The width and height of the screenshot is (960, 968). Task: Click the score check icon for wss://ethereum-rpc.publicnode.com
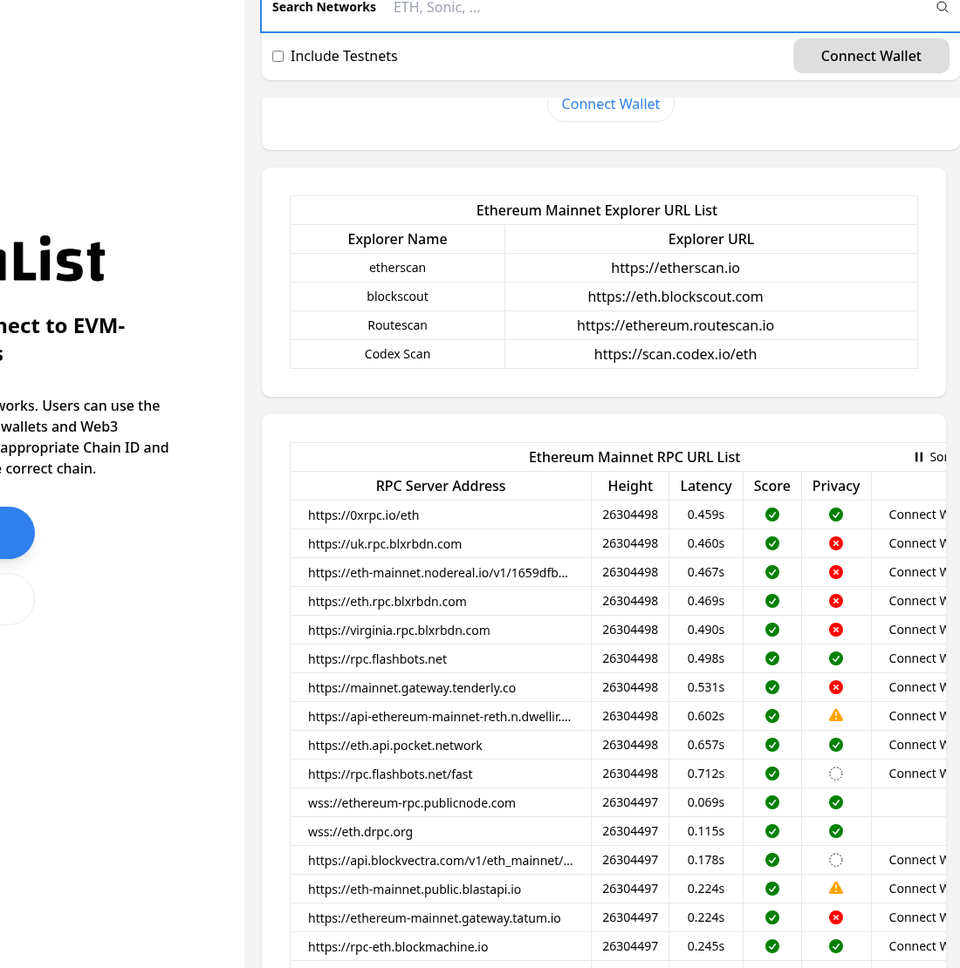pyautogui.click(x=772, y=803)
